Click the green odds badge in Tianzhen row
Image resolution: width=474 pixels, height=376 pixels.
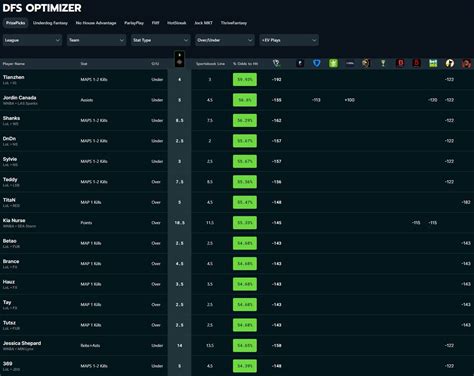click(x=245, y=80)
